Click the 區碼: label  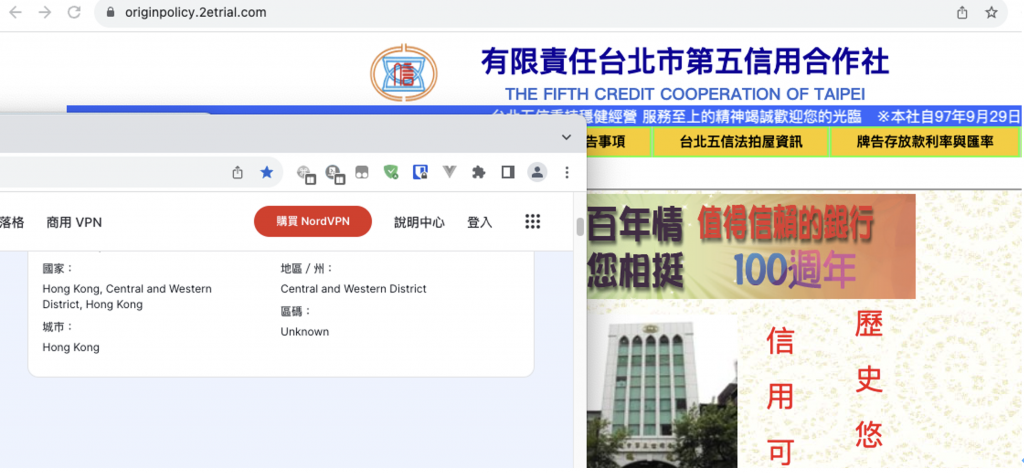point(296,311)
